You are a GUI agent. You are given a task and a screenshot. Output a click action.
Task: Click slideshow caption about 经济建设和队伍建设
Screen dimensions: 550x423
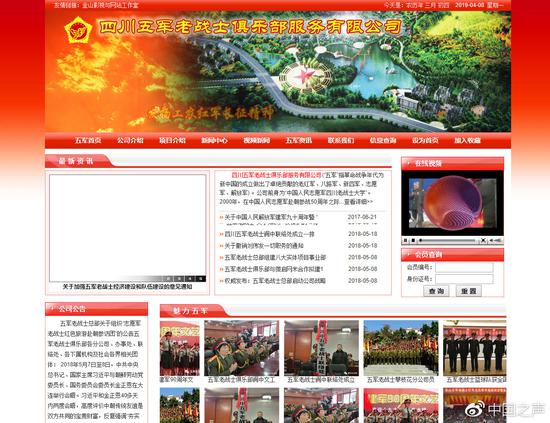coord(127,287)
